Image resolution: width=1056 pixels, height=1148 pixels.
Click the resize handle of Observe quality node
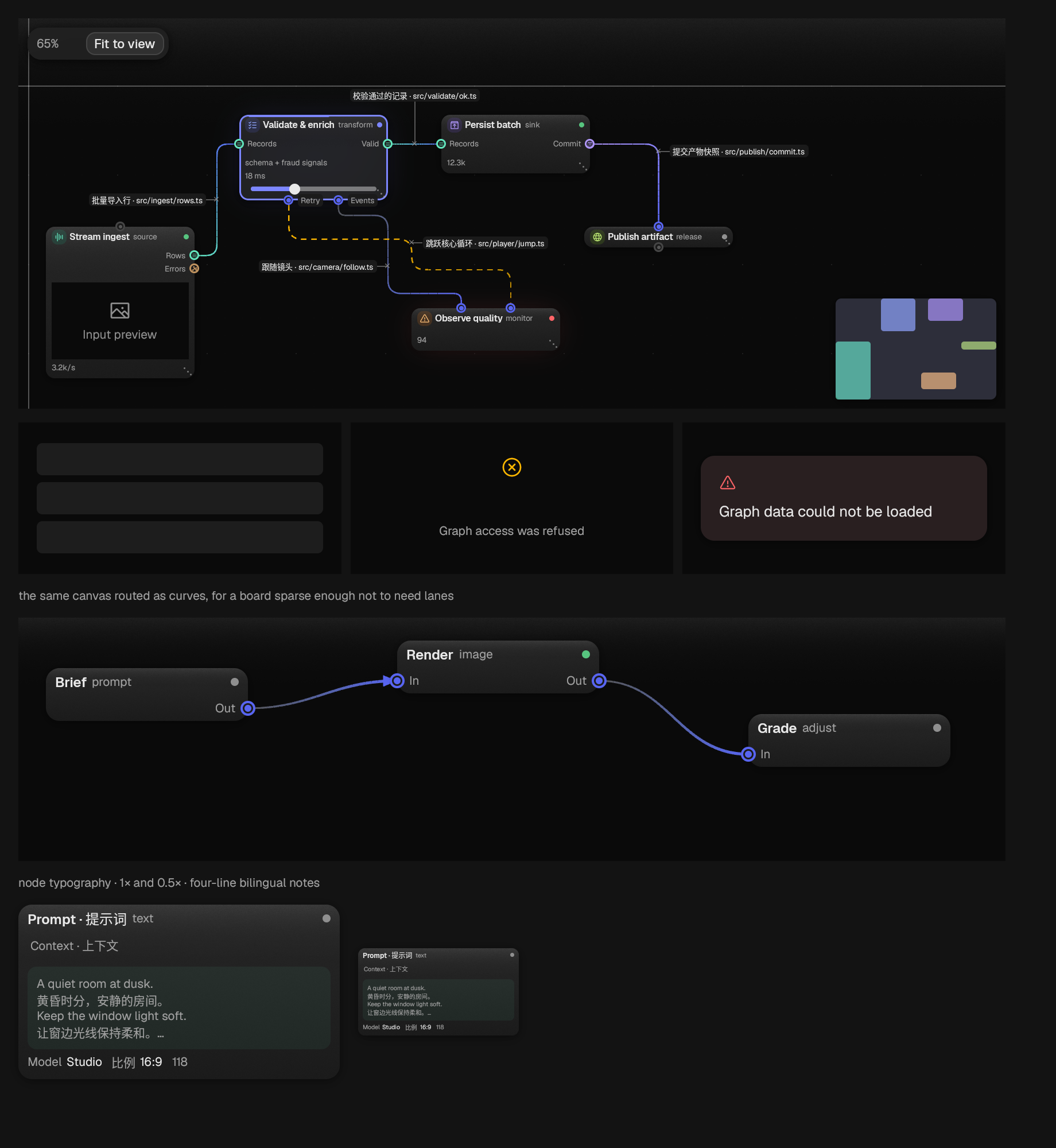point(553,343)
